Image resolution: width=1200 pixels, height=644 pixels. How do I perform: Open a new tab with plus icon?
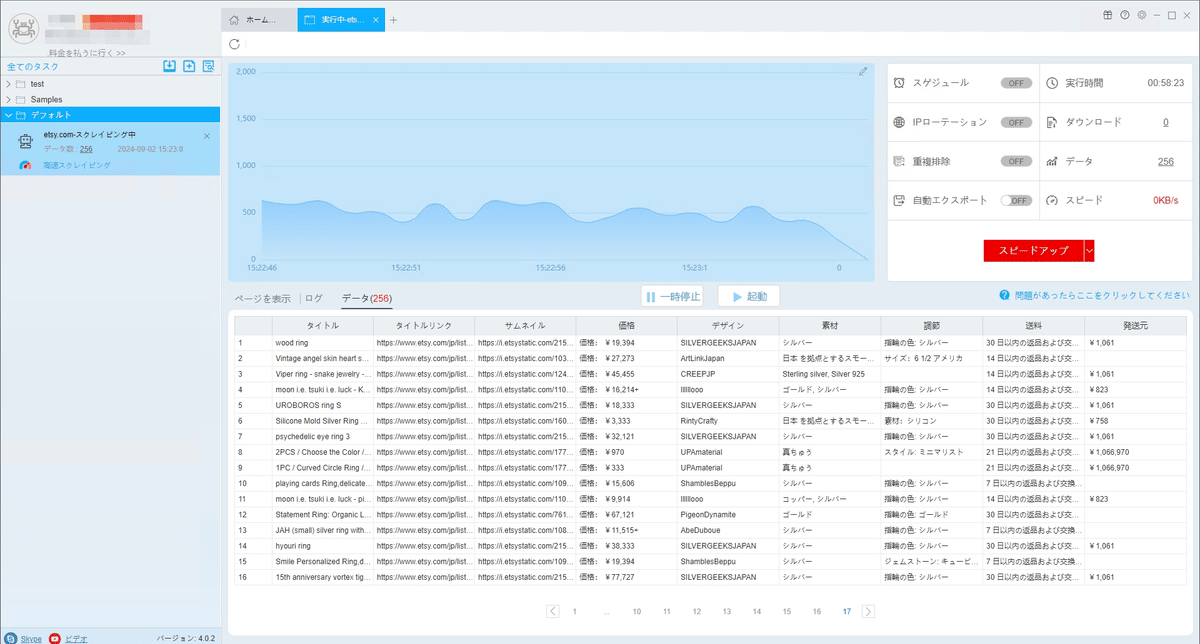tap(393, 20)
